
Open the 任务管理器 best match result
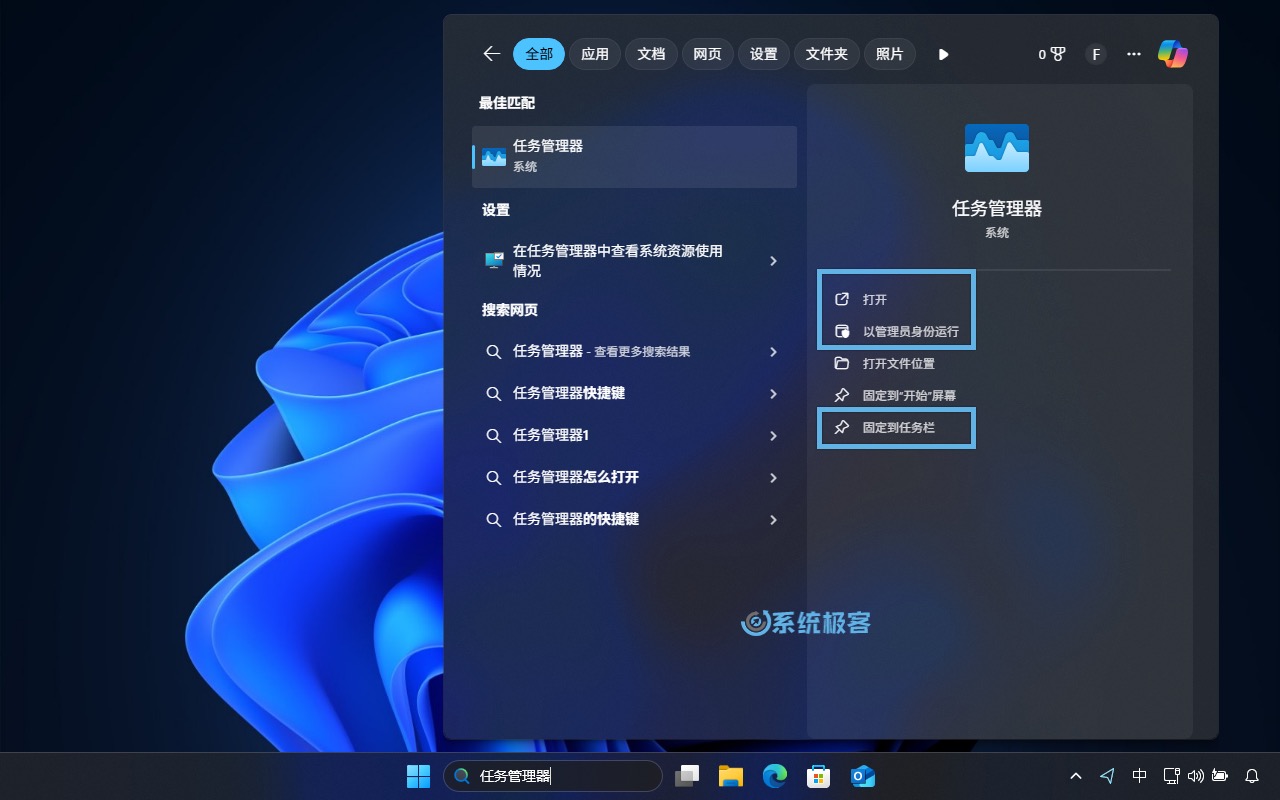[634, 156]
